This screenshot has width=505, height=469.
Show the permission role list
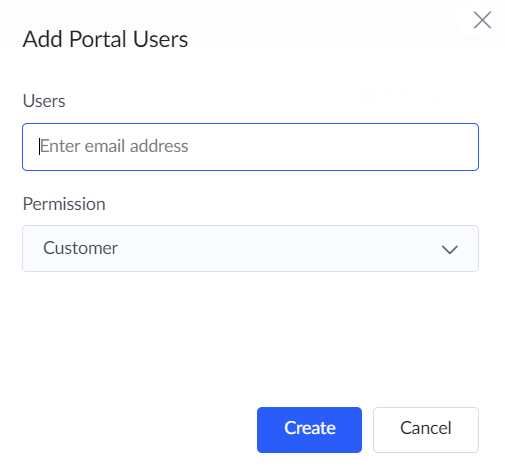pos(250,248)
